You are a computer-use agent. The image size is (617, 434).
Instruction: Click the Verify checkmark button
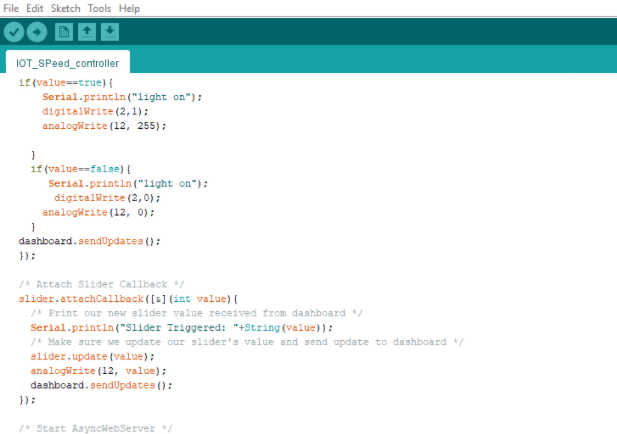tap(14, 32)
